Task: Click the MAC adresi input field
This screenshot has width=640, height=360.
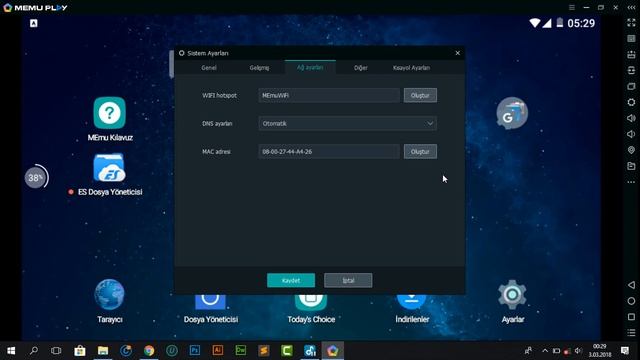Action: (x=329, y=151)
